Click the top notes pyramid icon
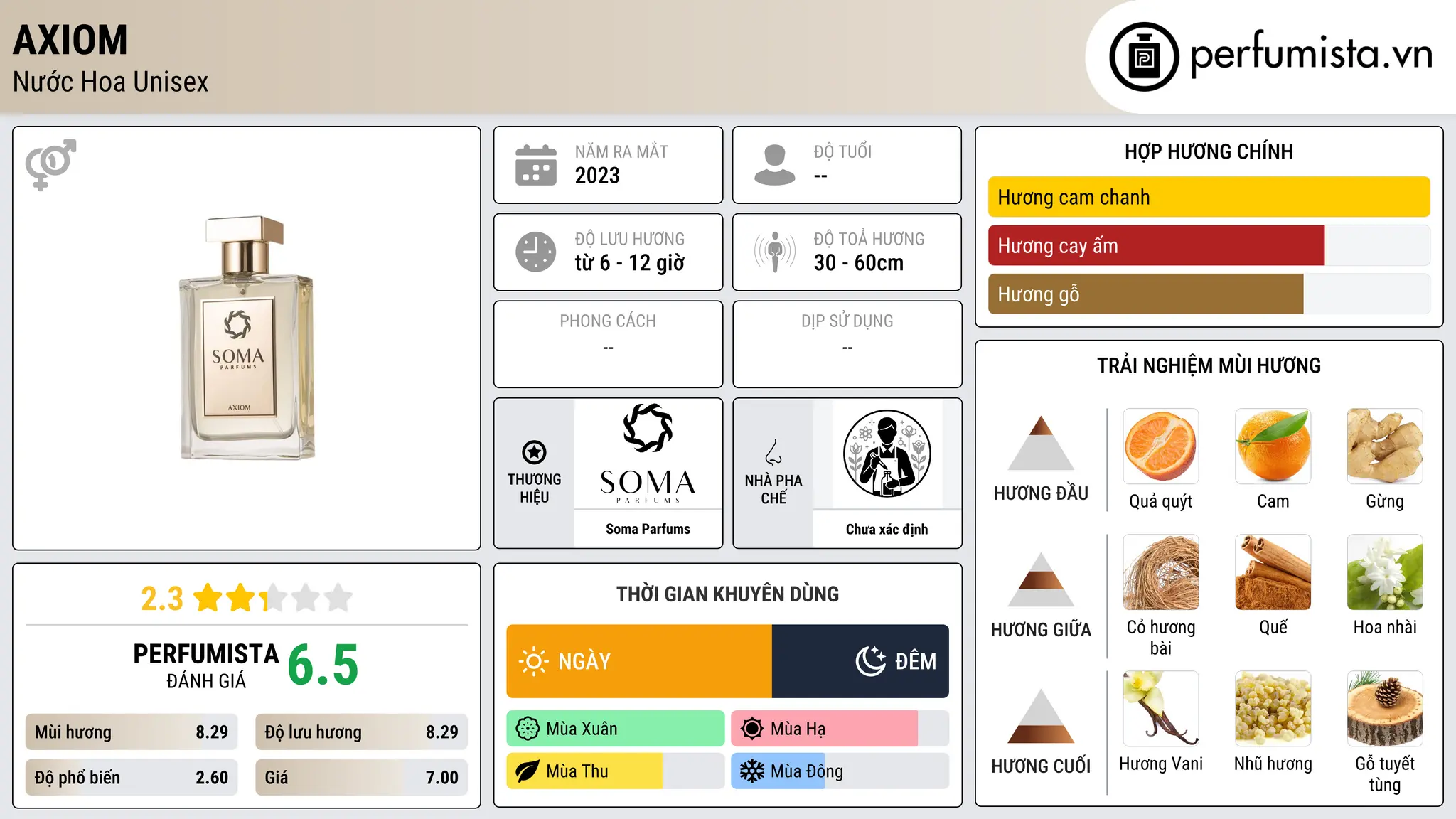 1041,443
